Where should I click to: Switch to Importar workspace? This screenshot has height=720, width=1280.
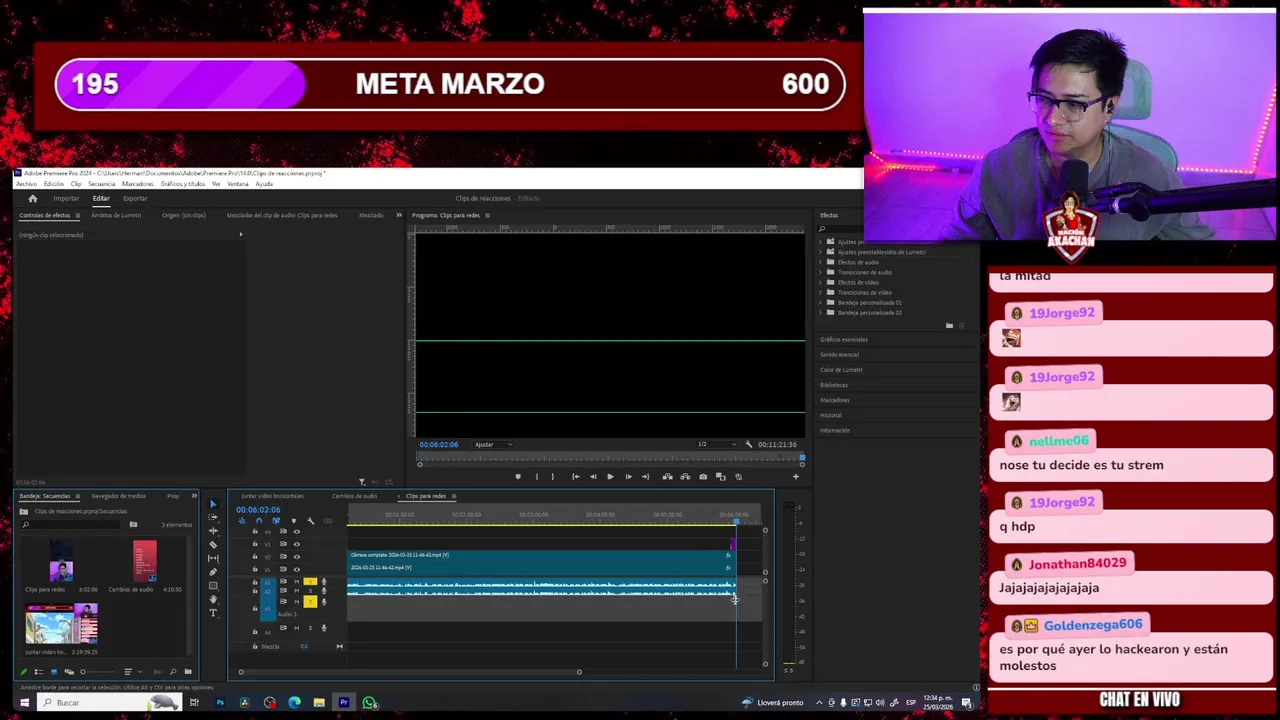click(x=66, y=198)
